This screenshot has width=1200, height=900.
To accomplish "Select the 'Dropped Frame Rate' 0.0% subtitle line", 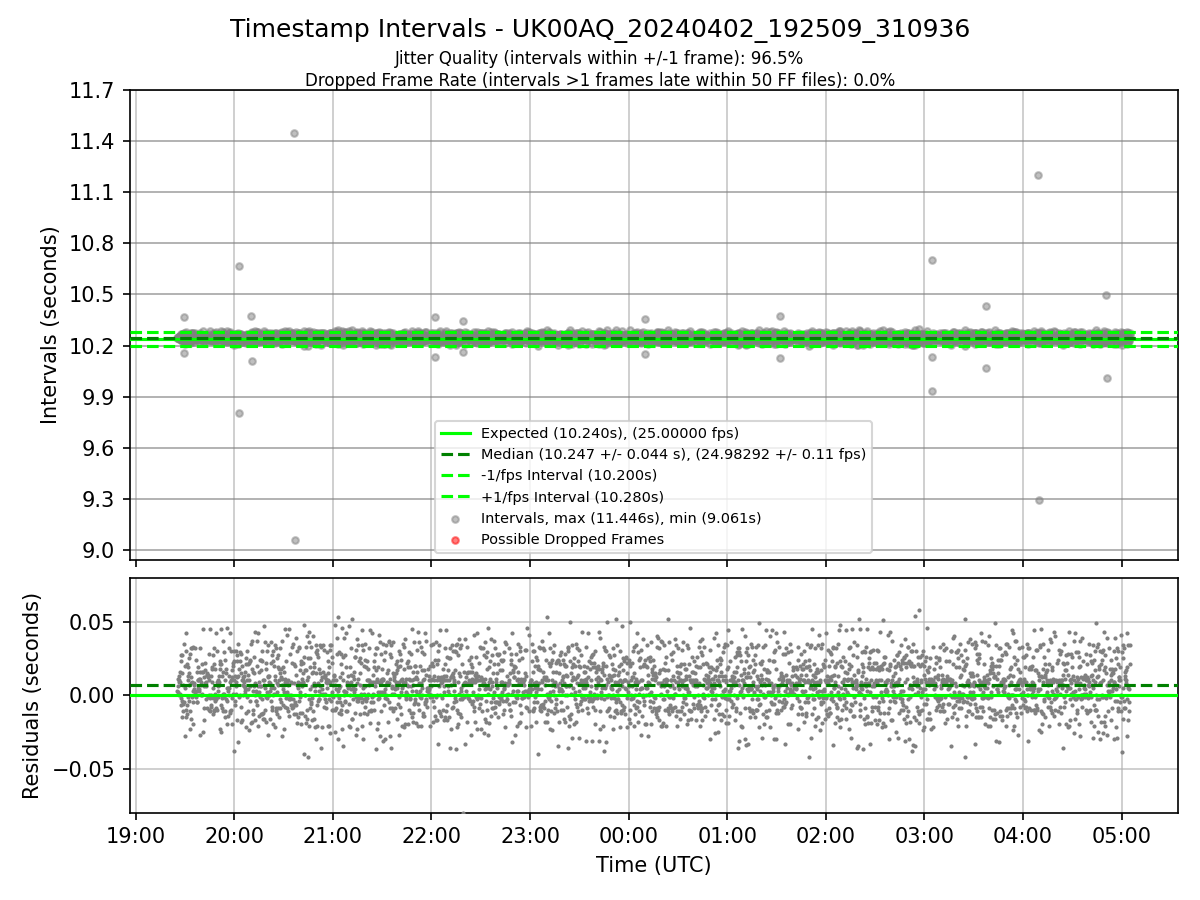I will [x=600, y=80].
